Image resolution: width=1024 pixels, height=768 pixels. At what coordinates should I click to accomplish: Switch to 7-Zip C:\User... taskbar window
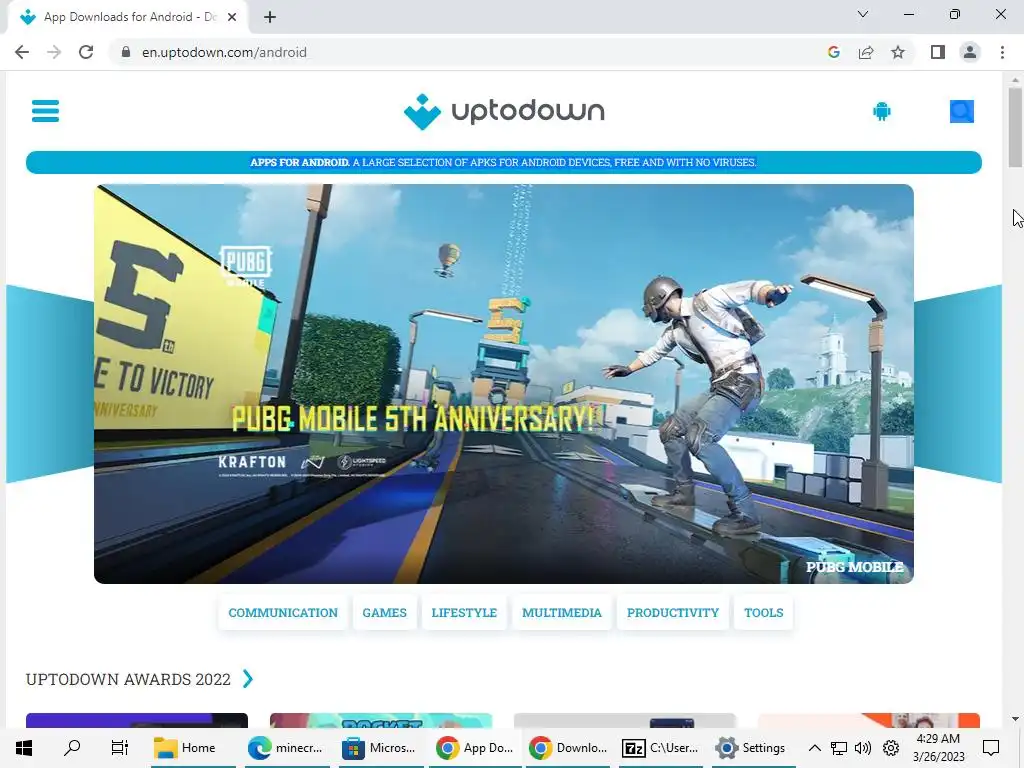point(661,748)
